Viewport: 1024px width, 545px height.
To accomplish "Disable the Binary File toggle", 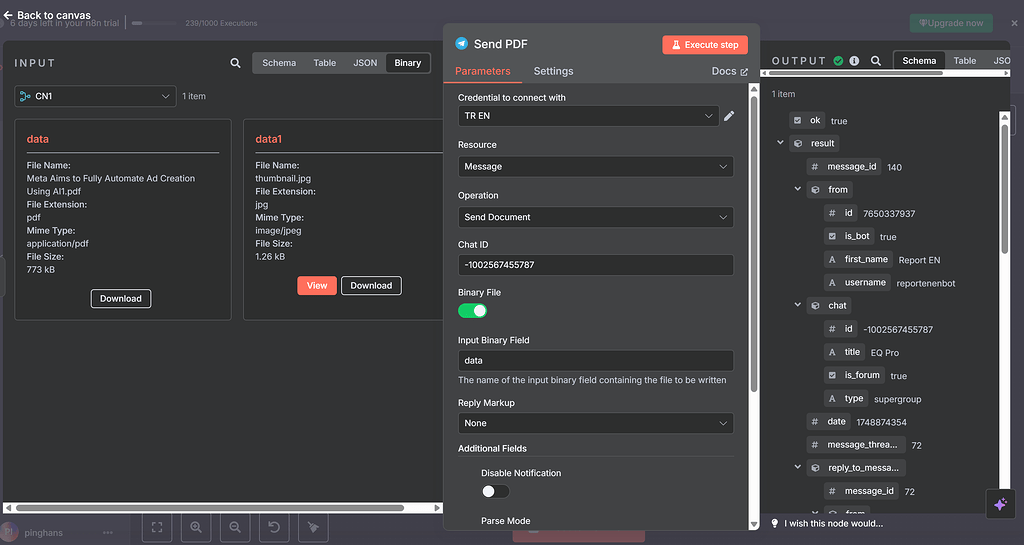I will [472, 311].
